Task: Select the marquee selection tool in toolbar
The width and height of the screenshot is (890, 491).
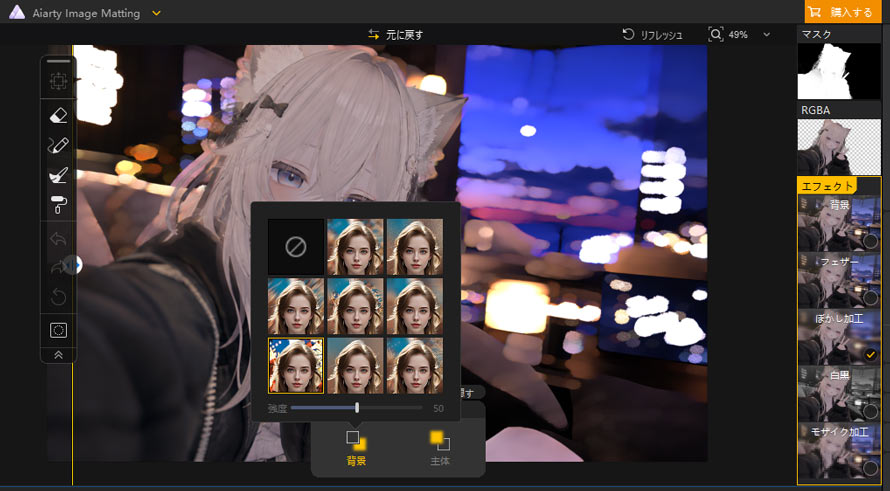Action: point(58,81)
